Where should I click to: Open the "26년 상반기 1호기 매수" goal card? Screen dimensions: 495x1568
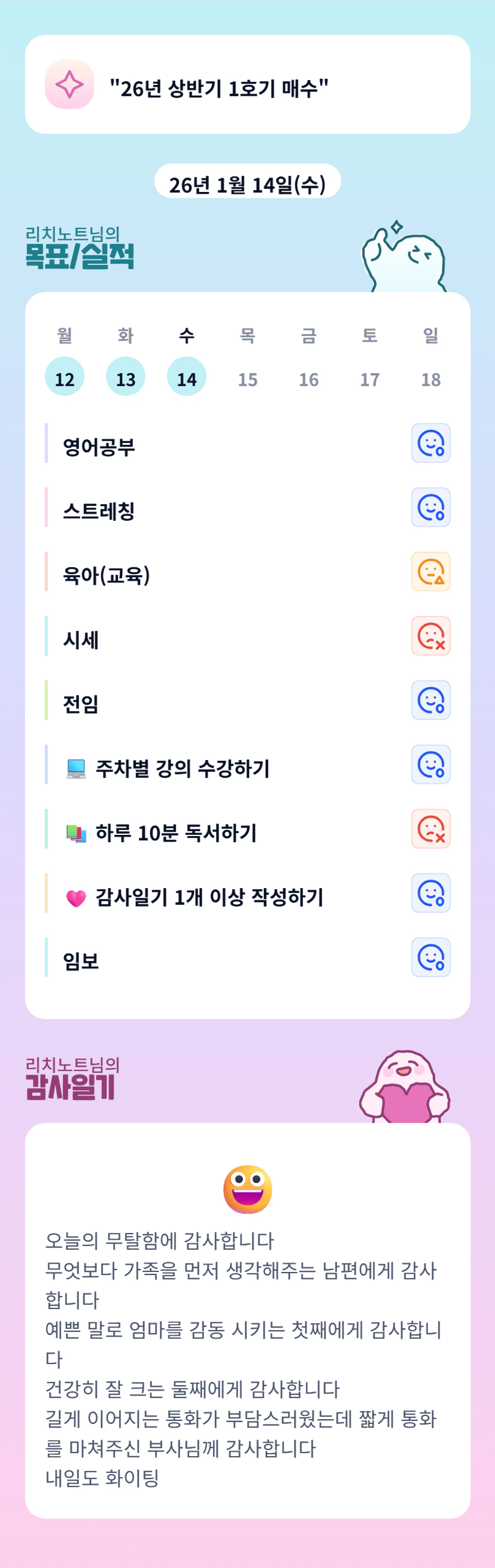pos(248,85)
